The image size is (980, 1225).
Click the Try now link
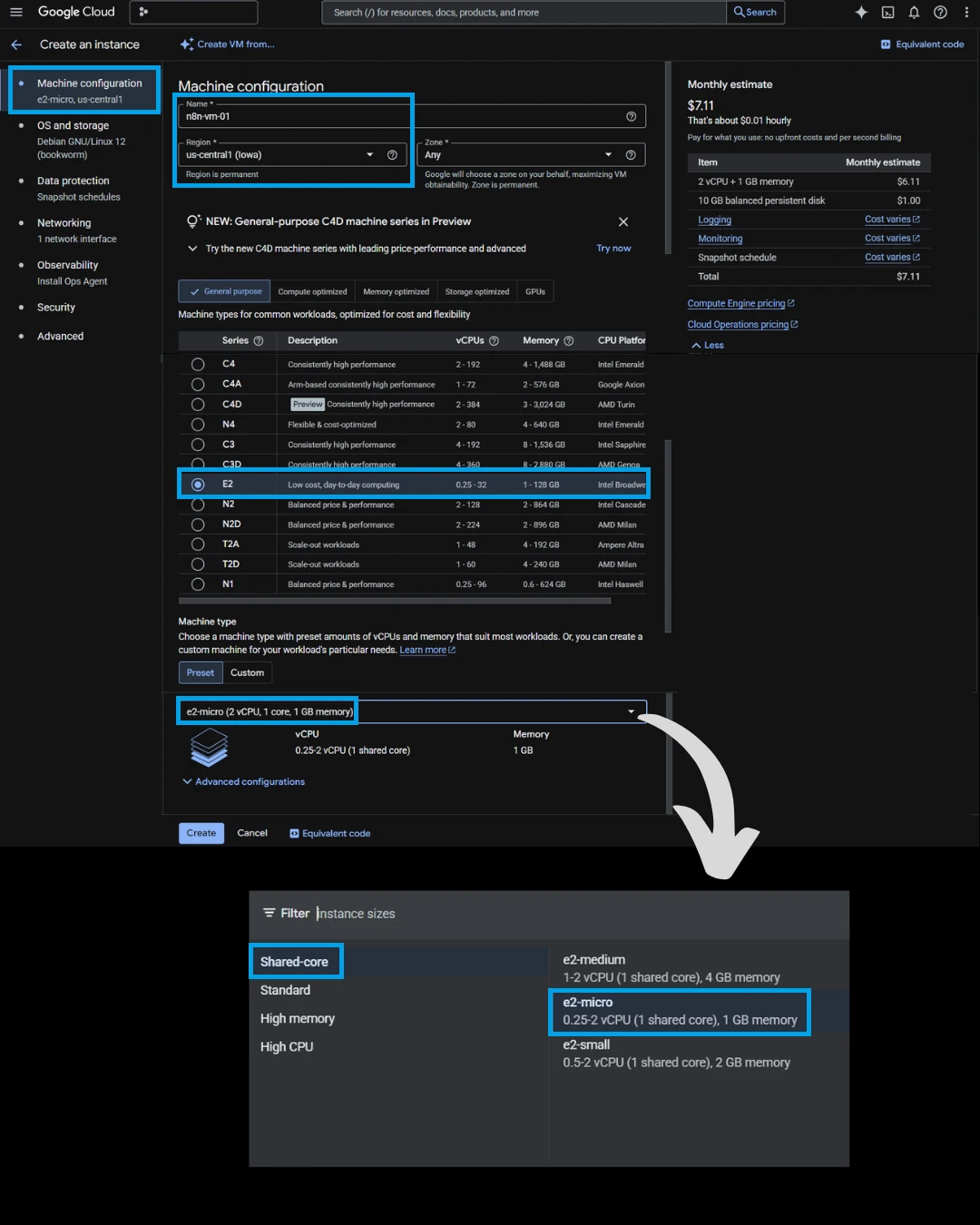pyautogui.click(x=613, y=248)
